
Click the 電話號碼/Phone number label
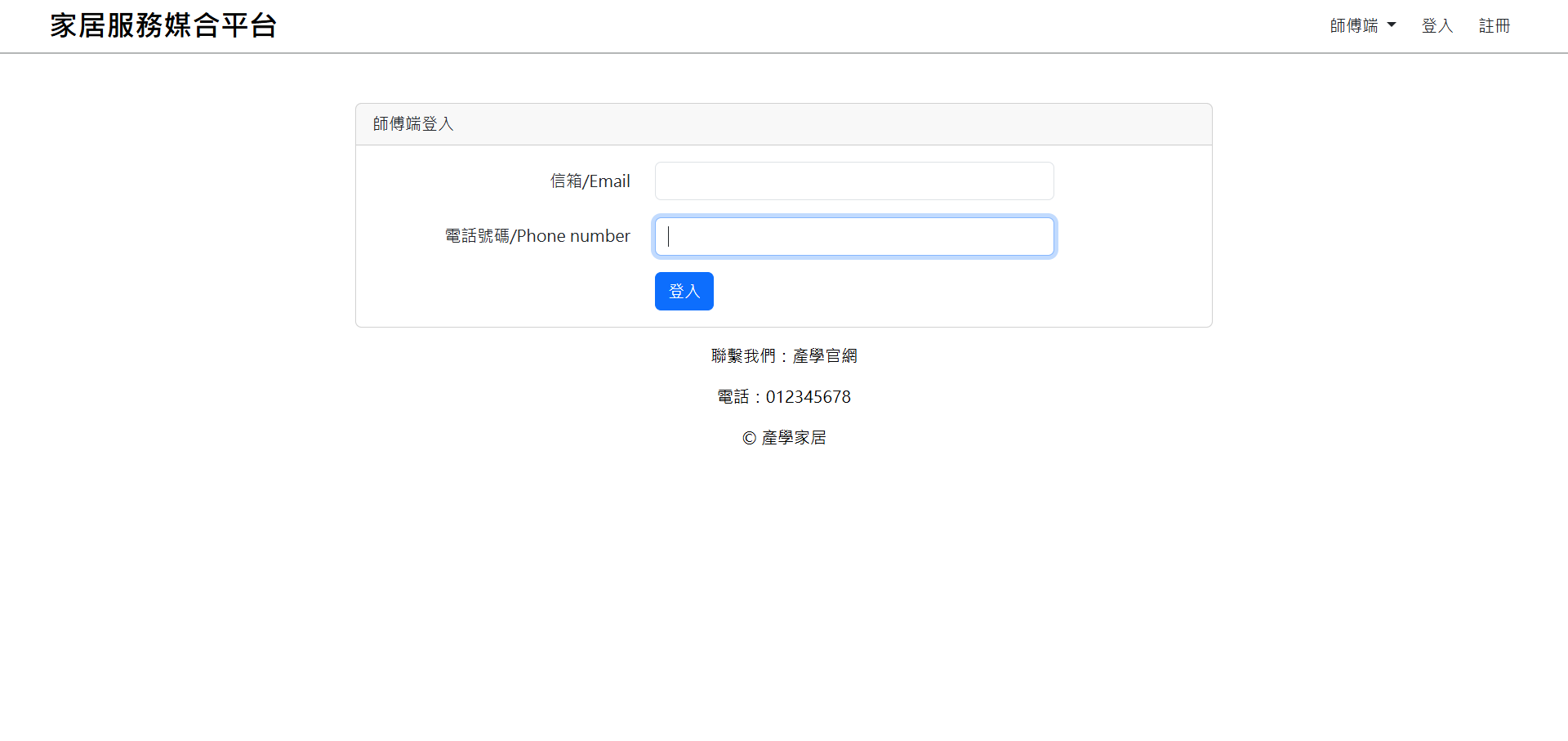click(x=537, y=236)
